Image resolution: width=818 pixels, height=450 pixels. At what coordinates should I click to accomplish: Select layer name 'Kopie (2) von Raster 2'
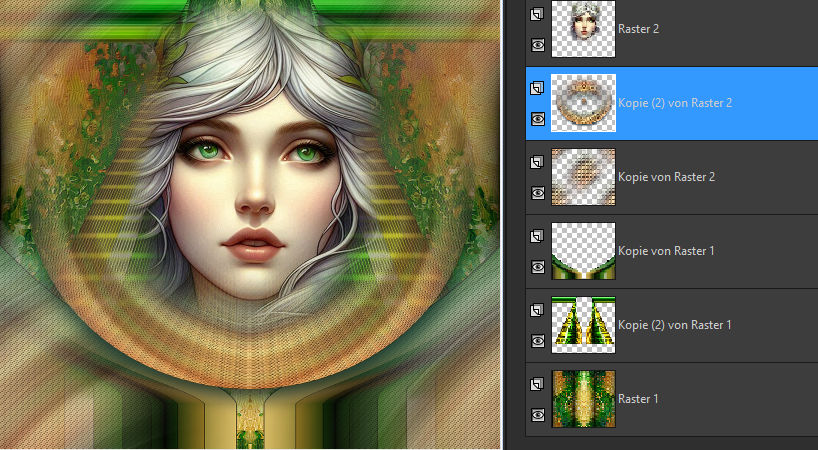(x=675, y=103)
